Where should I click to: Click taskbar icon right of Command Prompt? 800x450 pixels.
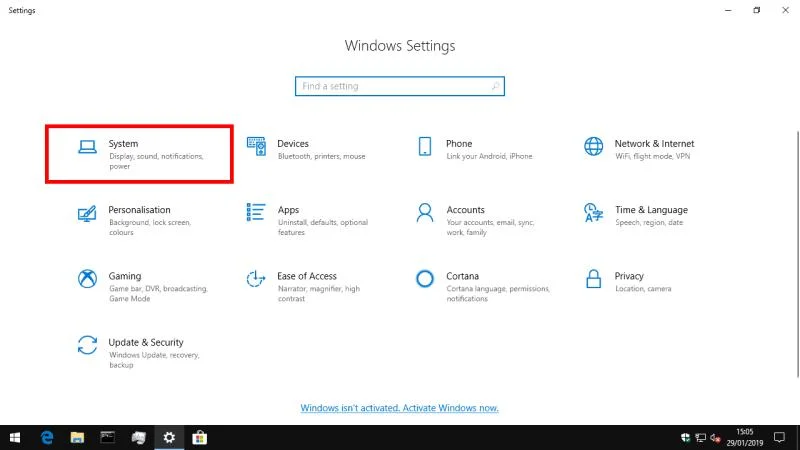pyautogui.click(x=138, y=438)
